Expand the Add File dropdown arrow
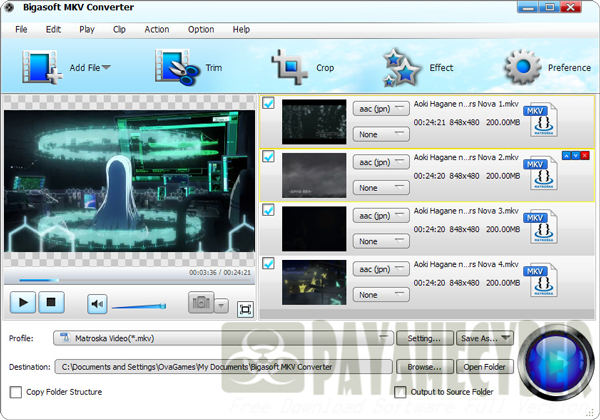 (x=106, y=67)
